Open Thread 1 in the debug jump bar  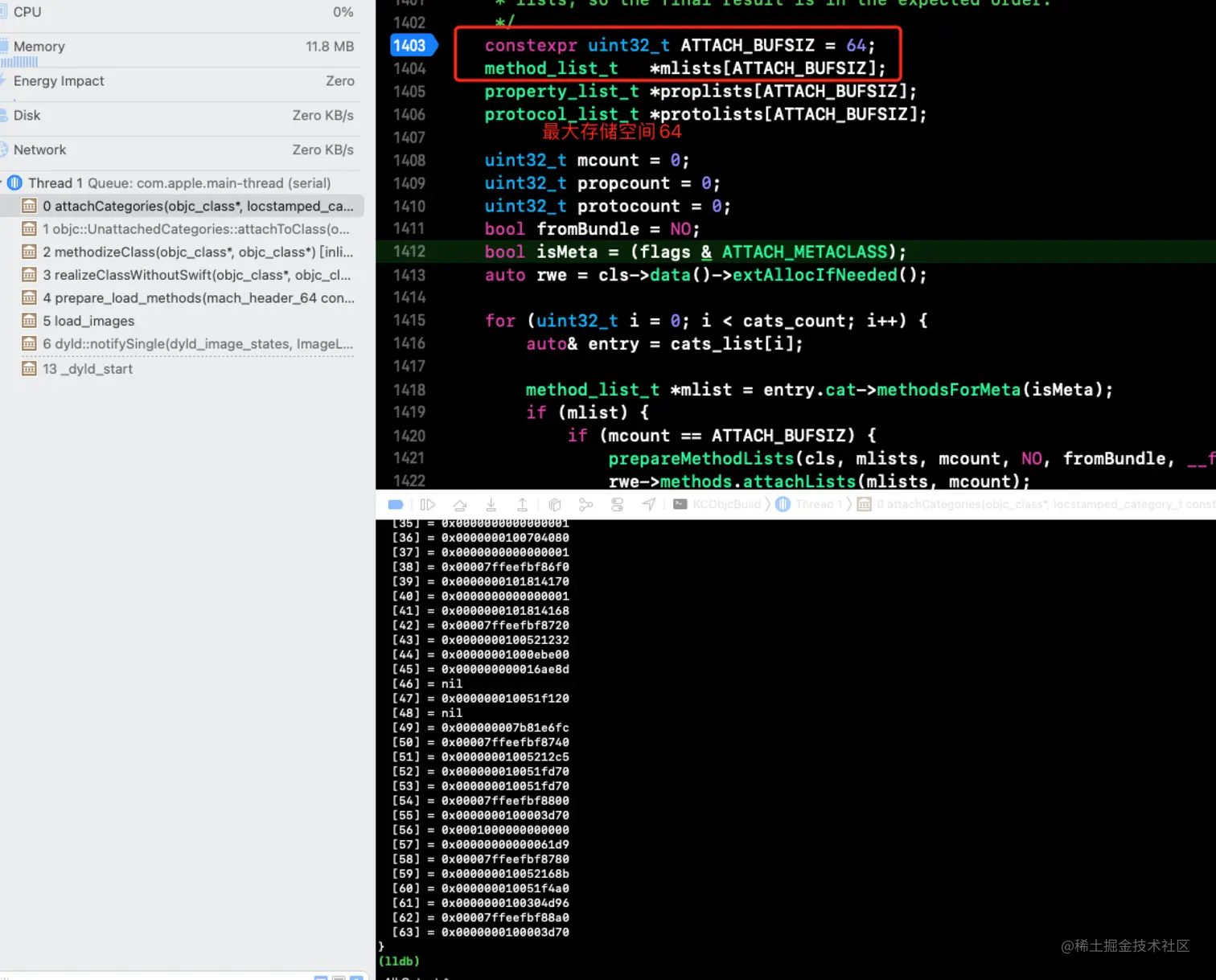[819, 504]
